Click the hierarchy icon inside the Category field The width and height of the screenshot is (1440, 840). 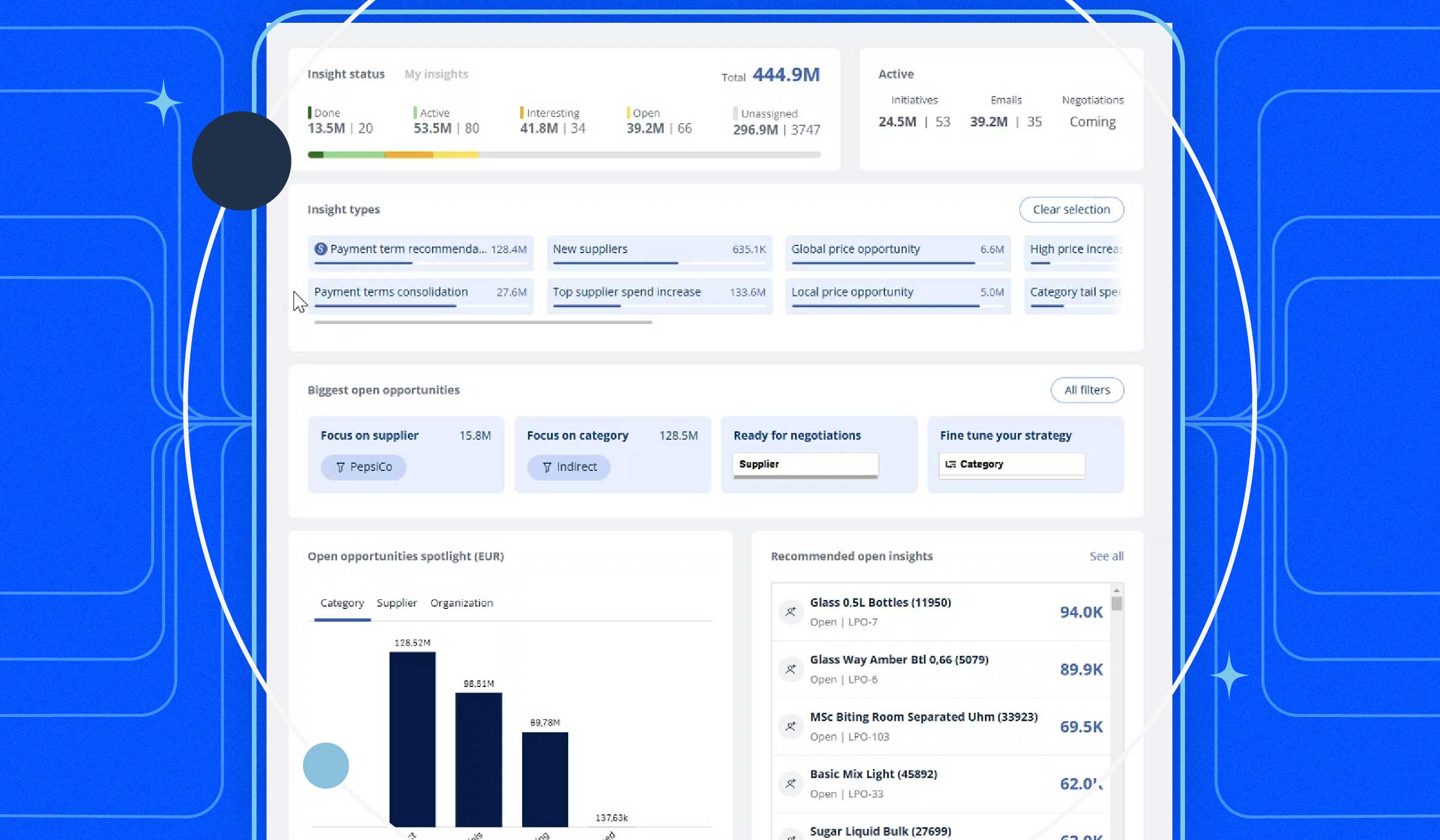[951, 463]
